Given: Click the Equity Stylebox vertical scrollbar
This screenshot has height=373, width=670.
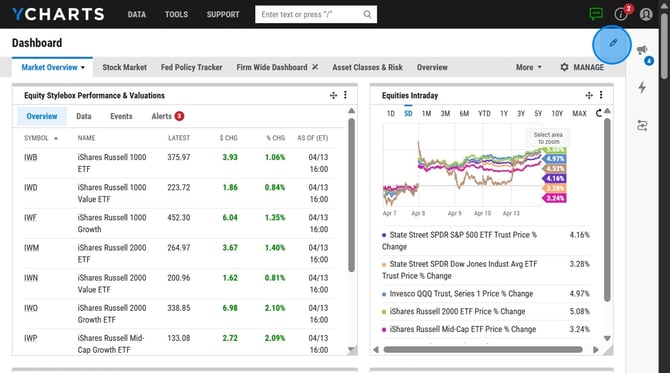Looking at the screenshot, I should point(351,195).
